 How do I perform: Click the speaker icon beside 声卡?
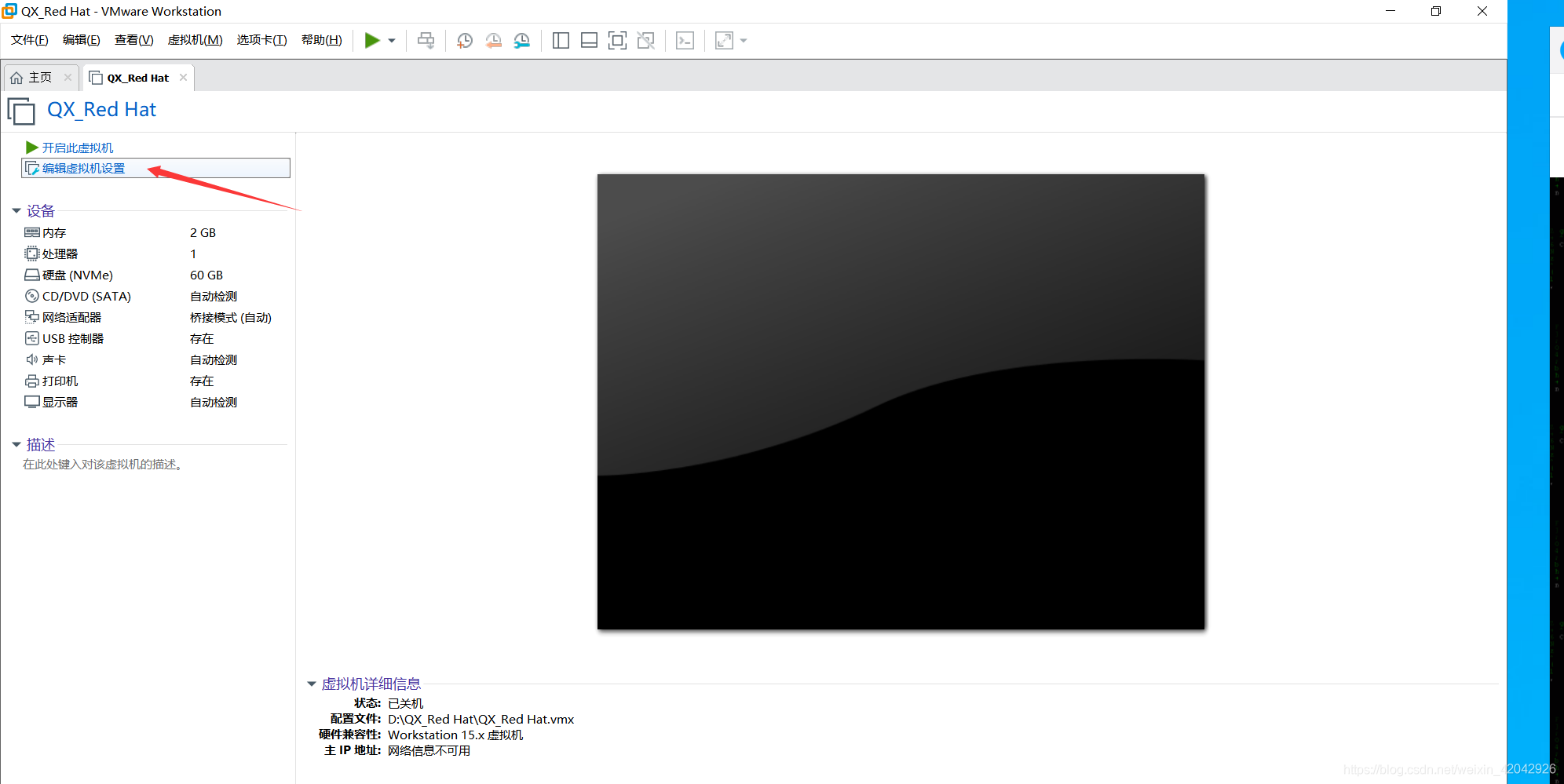[x=32, y=359]
